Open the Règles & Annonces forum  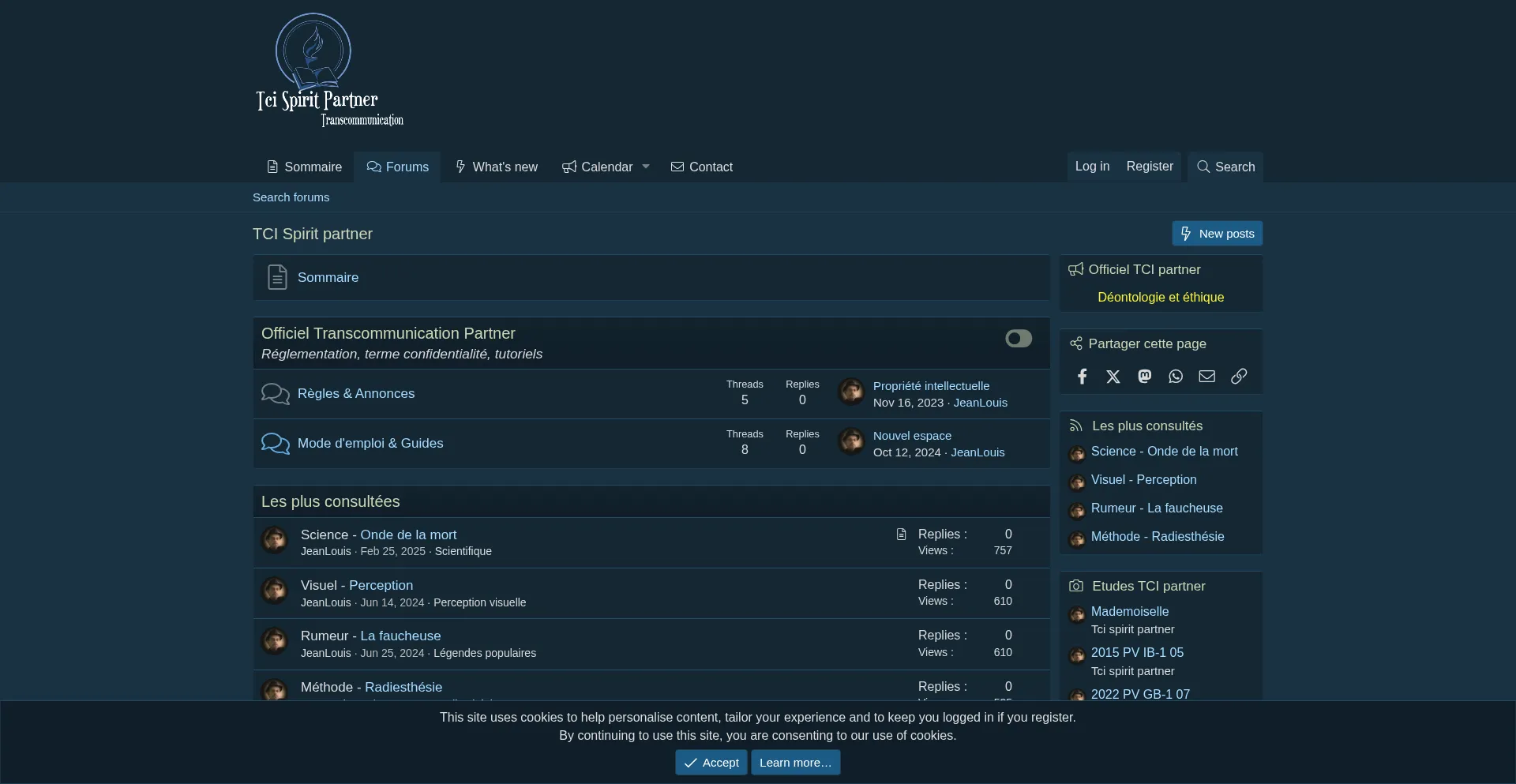pos(356,394)
